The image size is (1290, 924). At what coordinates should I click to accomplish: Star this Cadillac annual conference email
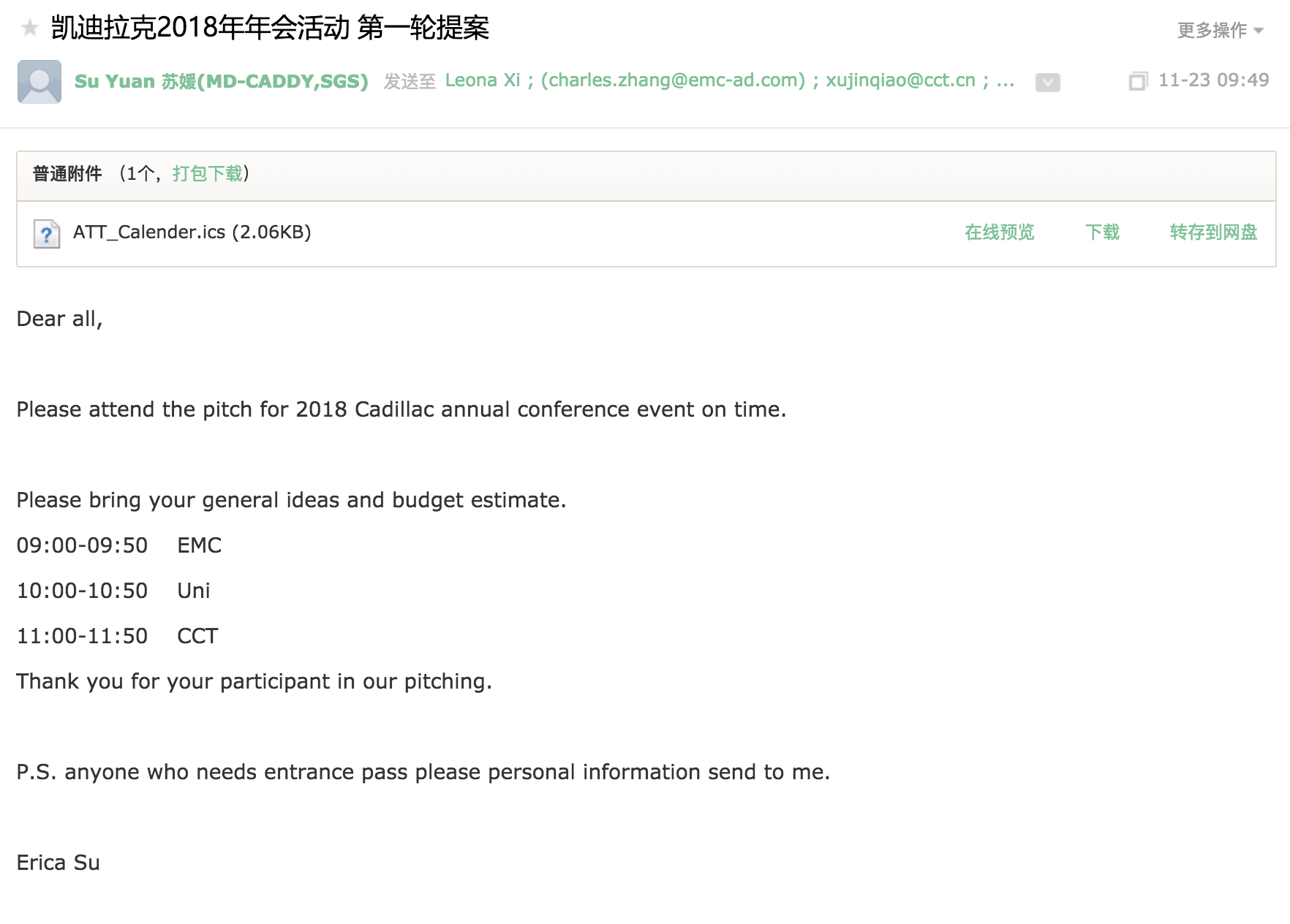tap(30, 29)
